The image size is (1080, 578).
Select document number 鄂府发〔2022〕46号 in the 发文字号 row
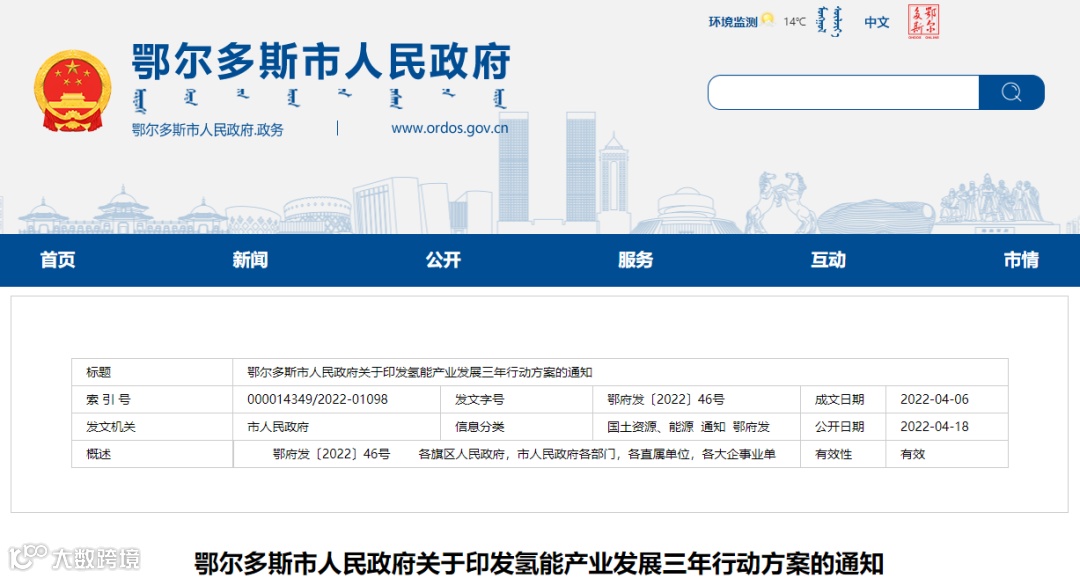point(665,400)
